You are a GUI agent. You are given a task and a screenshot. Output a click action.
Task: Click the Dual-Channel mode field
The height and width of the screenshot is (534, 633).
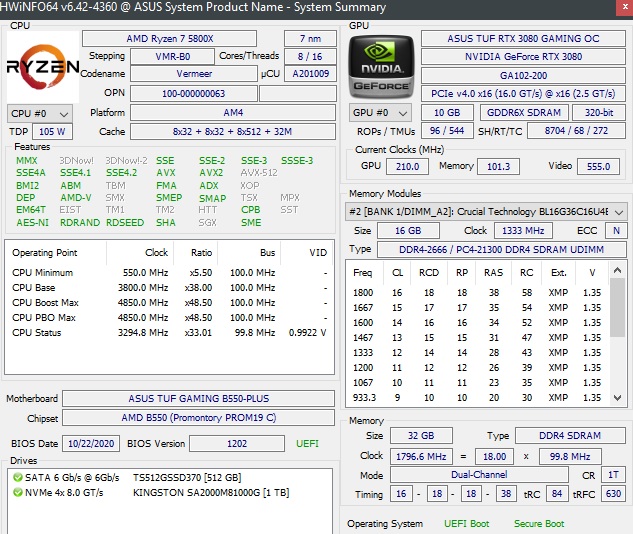point(479,475)
